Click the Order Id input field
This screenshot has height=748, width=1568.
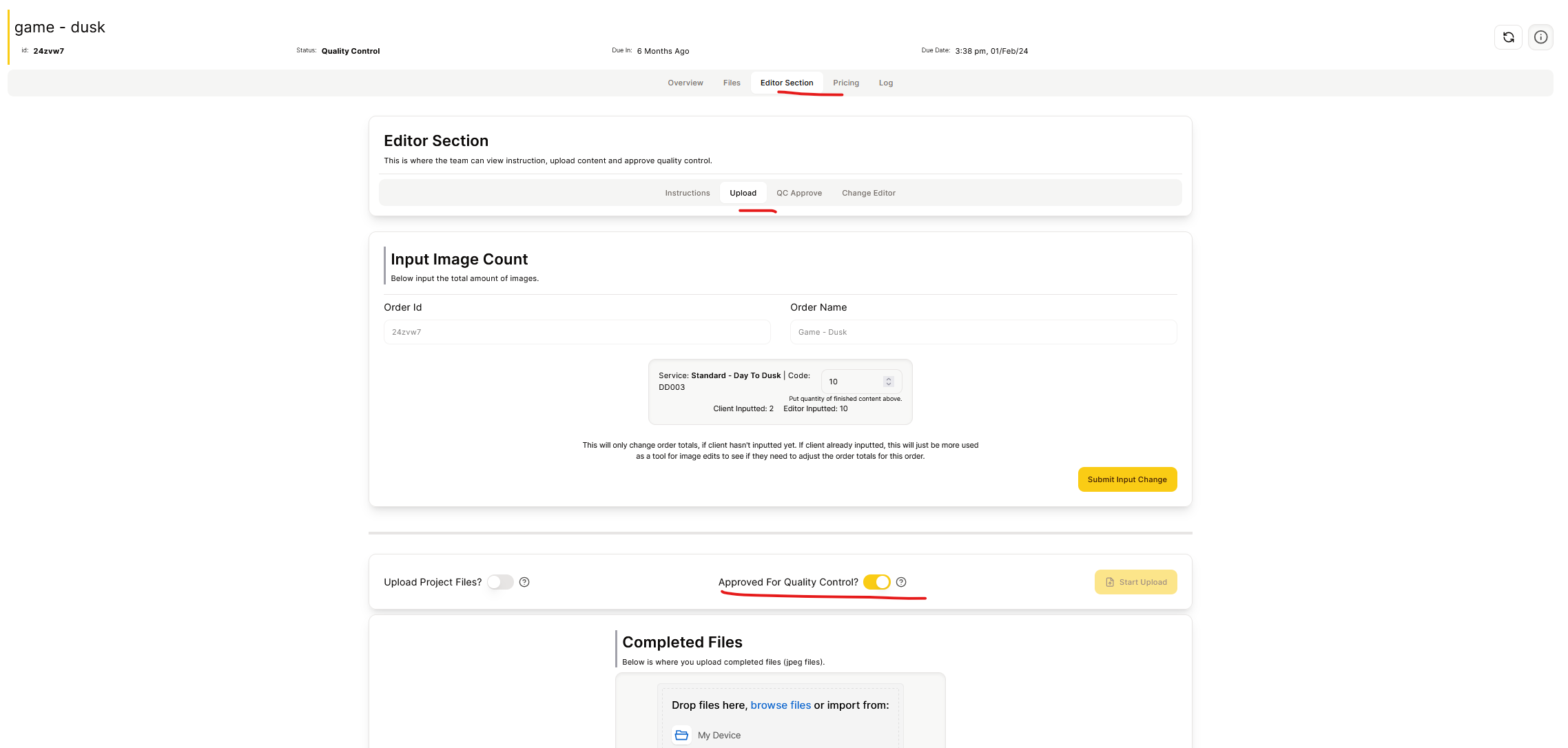[x=577, y=332]
